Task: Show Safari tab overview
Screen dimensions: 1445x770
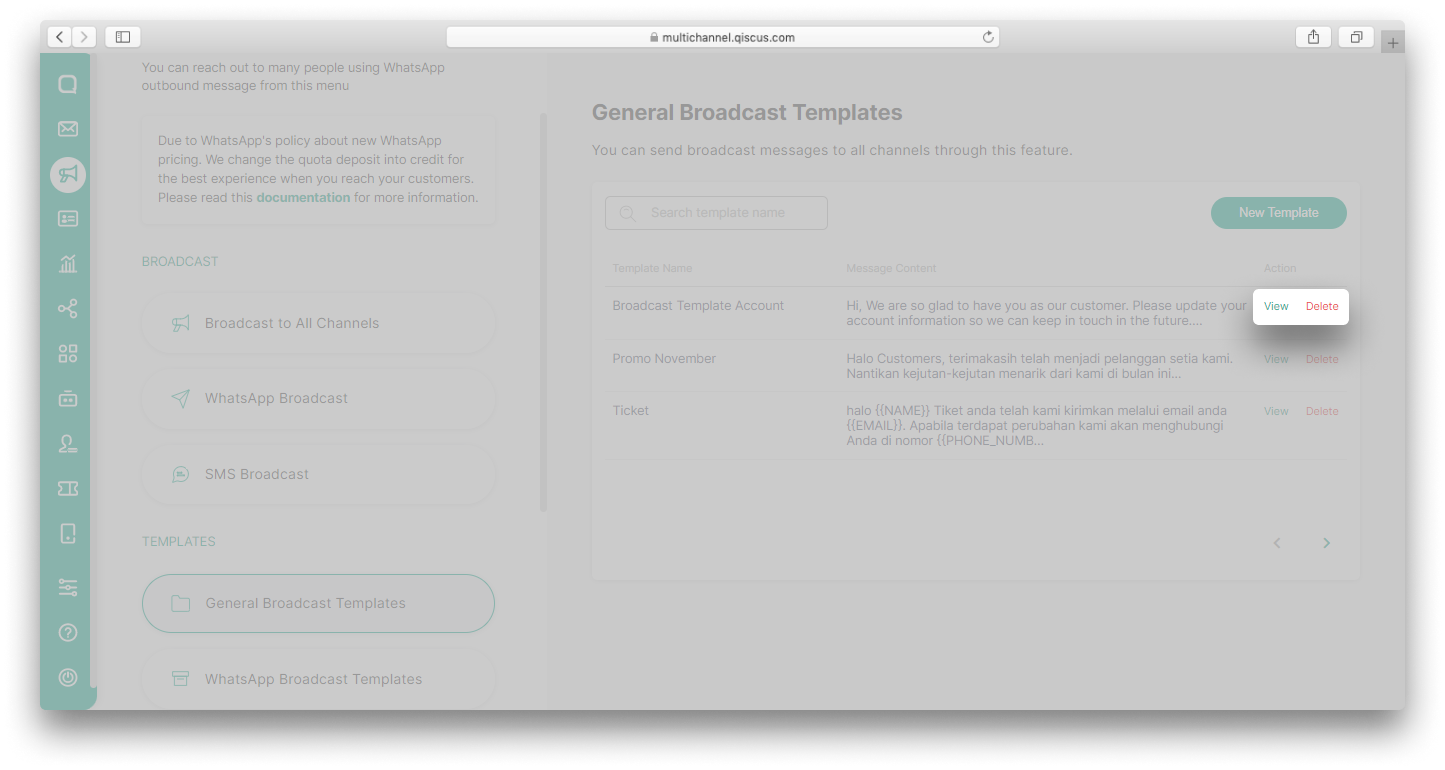Action: click(x=1356, y=37)
